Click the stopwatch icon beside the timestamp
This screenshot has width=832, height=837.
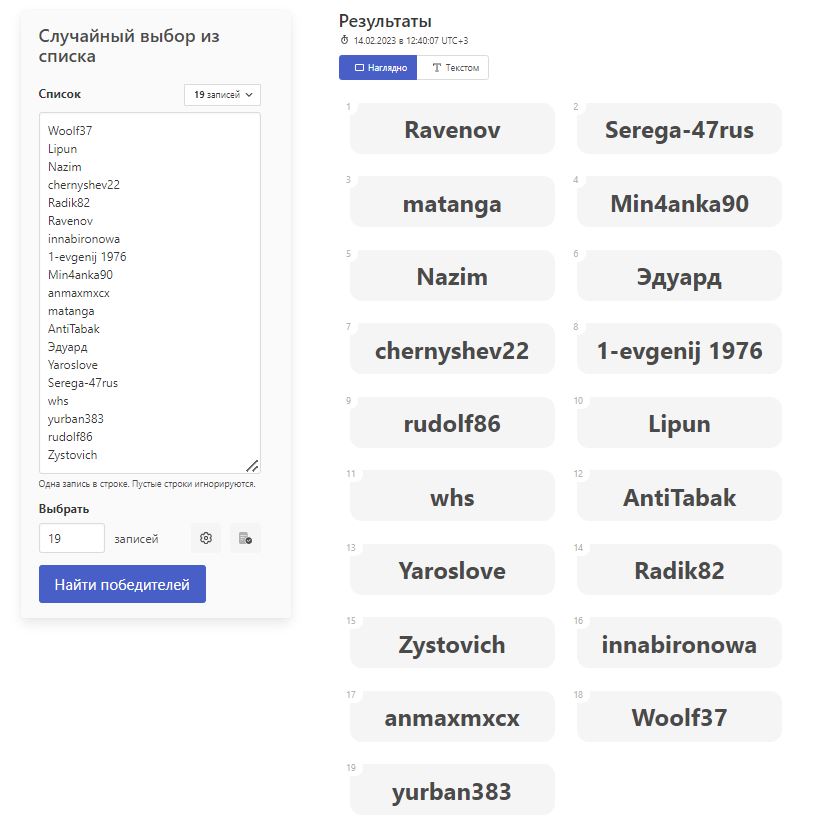coord(345,40)
